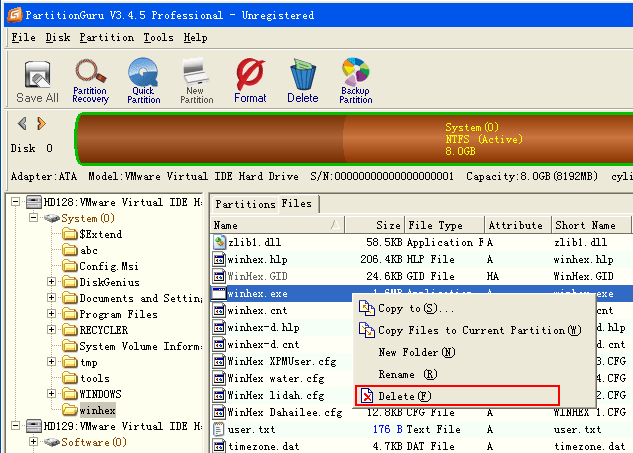The height and width of the screenshot is (453, 633).
Task: Click the HD129 hard disk icon
Action: (x=34, y=426)
